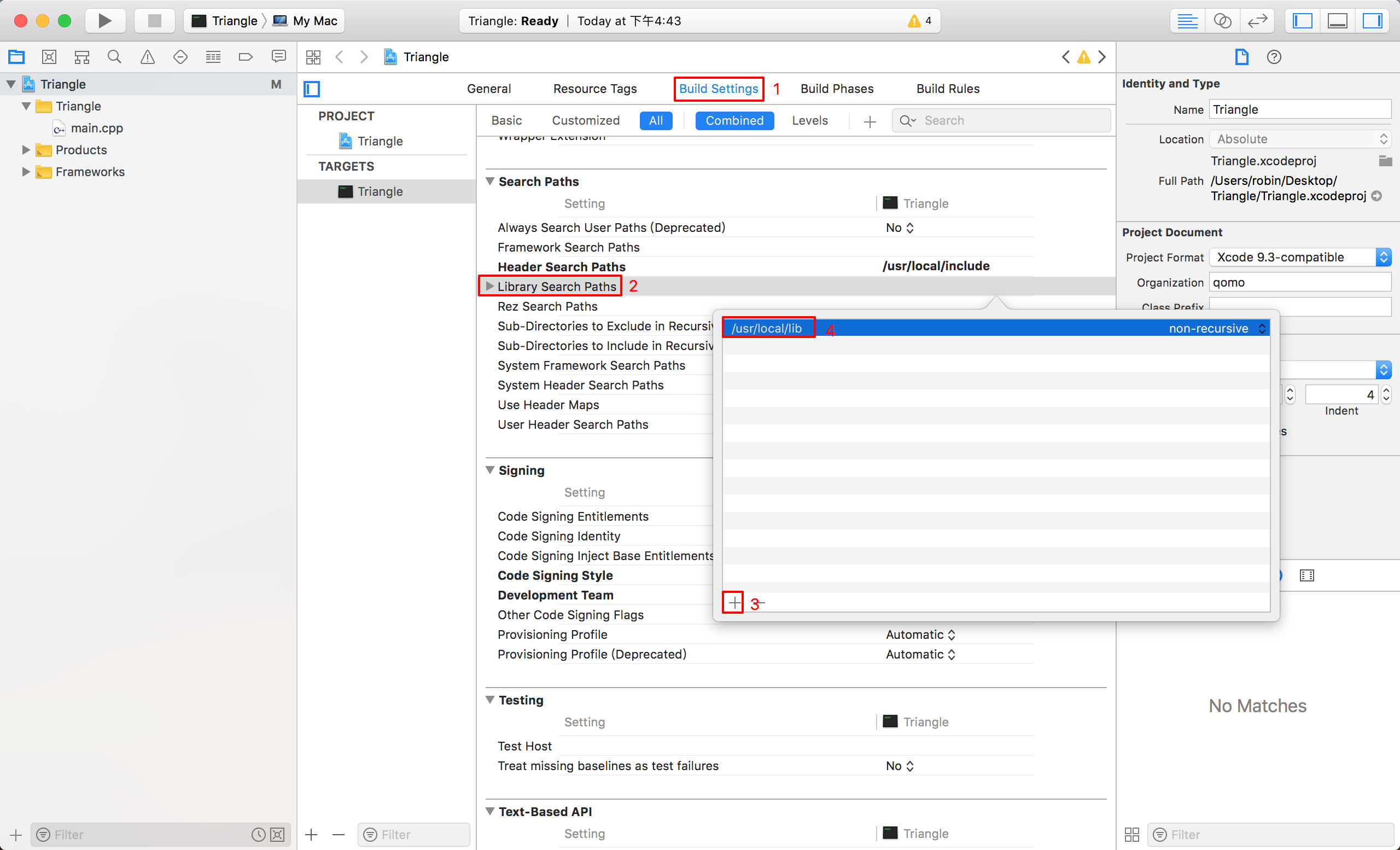Image resolution: width=1400 pixels, height=850 pixels.
Task: Add a build setting with plus button
Action: point(870,121)
